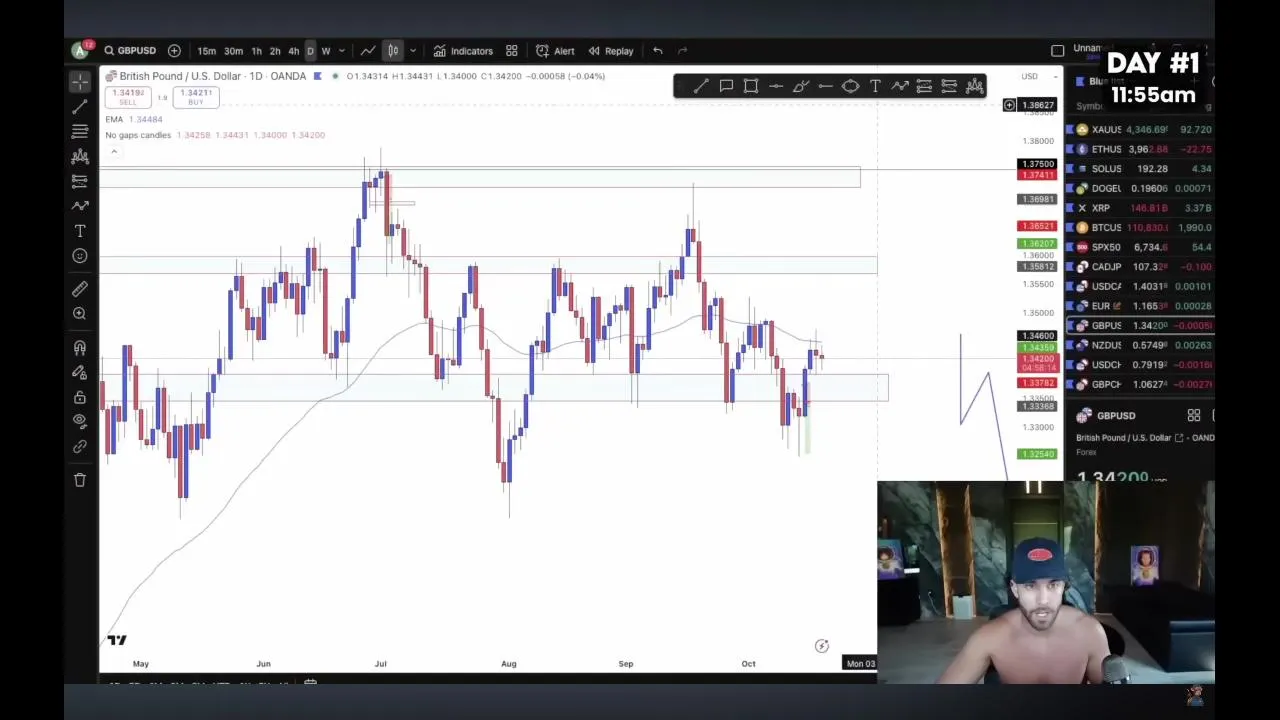Select the brush drawing tools in left sidebar
This screenshot has width=1280, height=720.
80,206
